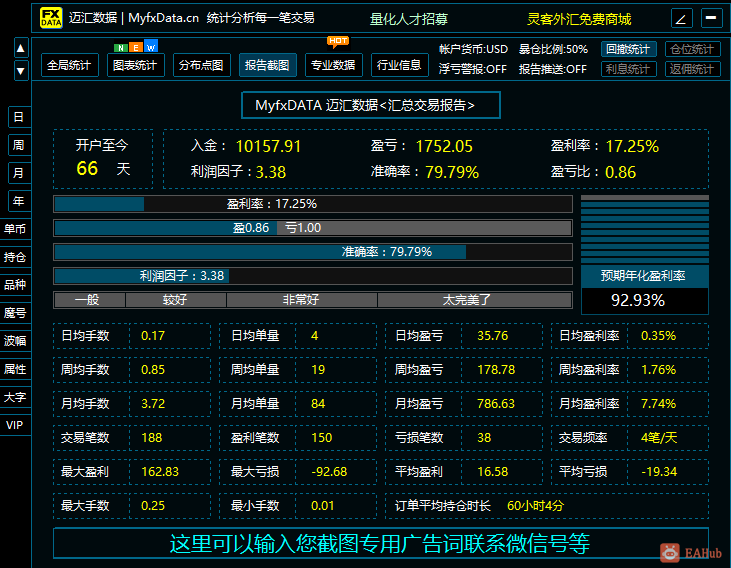Open VIP in sidebar
The height and width of the screenshot is (568, 731).
[x=15, y=425]
